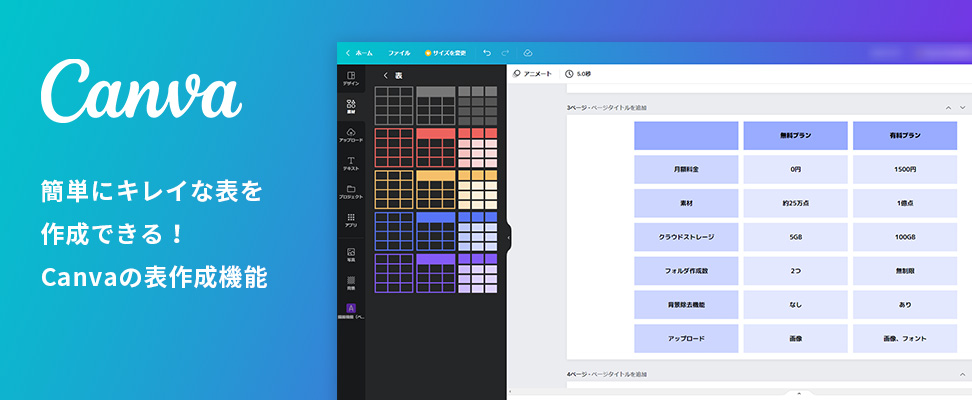Select the 画像 table cell

(x=795, y=339)
